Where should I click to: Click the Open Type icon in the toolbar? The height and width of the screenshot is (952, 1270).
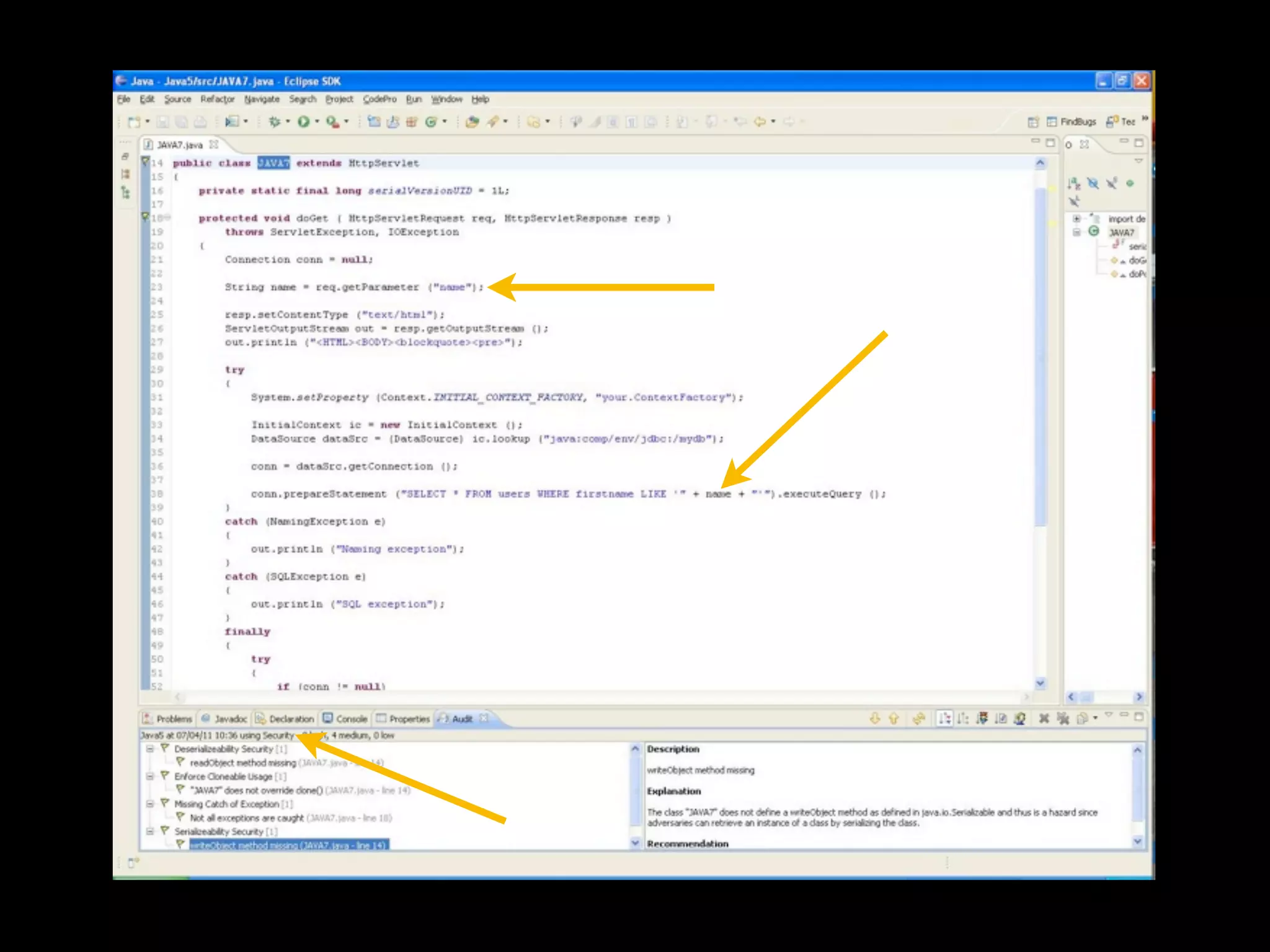(472, 121)
